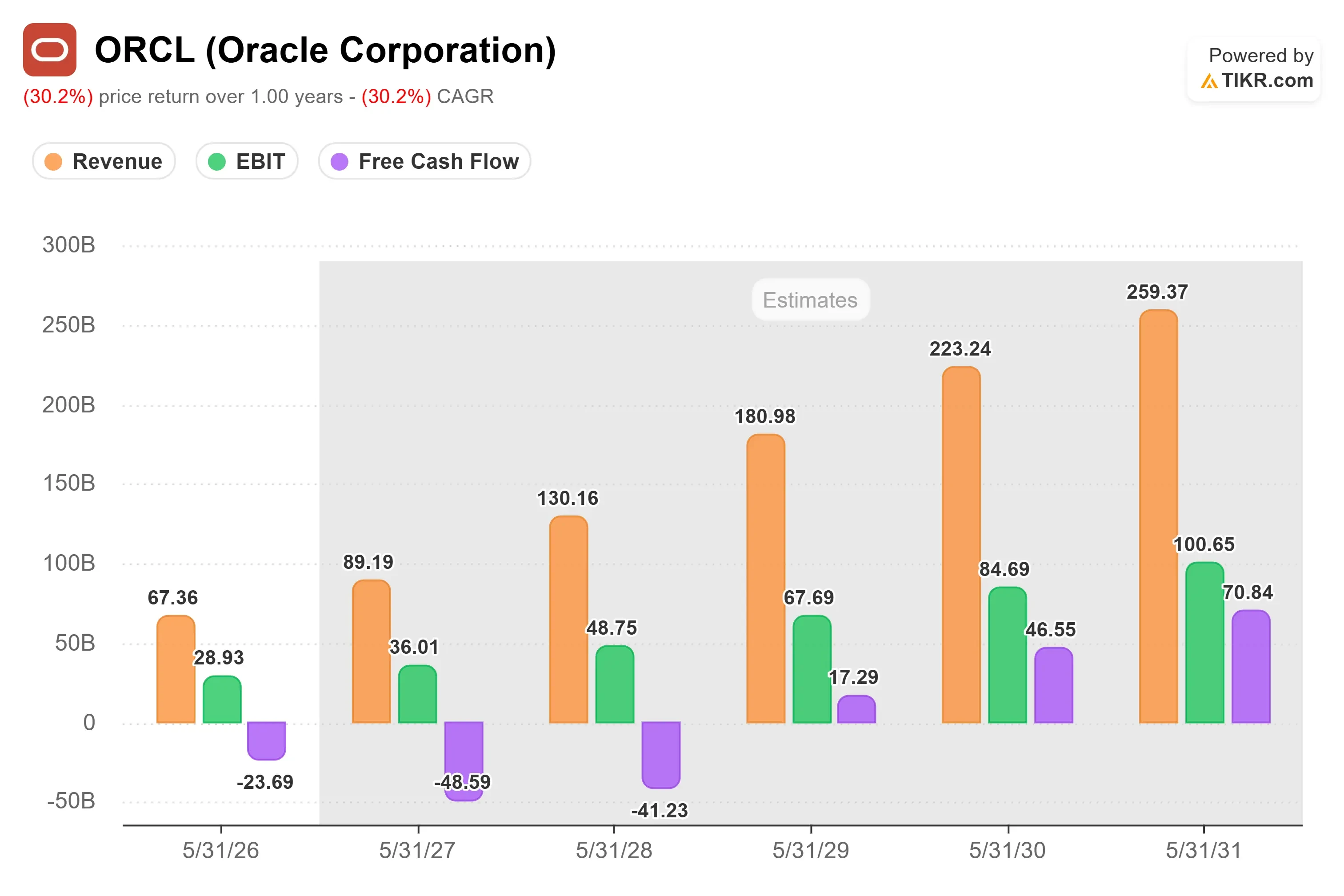Click the 5/31/26 axis label
The image size is (1344, 896).
pyautogui.click(x=220, y=850)
